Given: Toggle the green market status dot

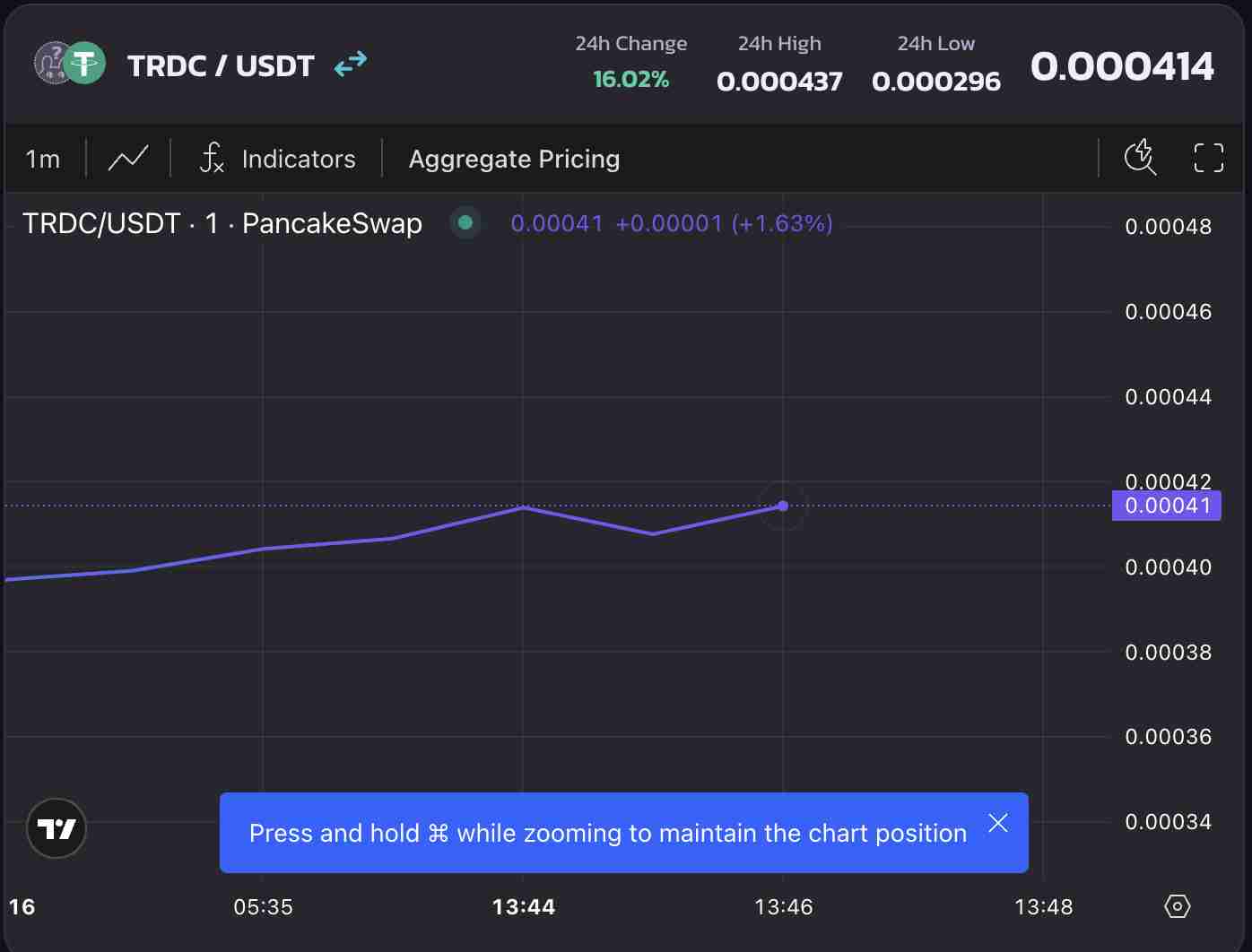Looking at the screenshot, I should pyautogui.click(x=465, y=222).
